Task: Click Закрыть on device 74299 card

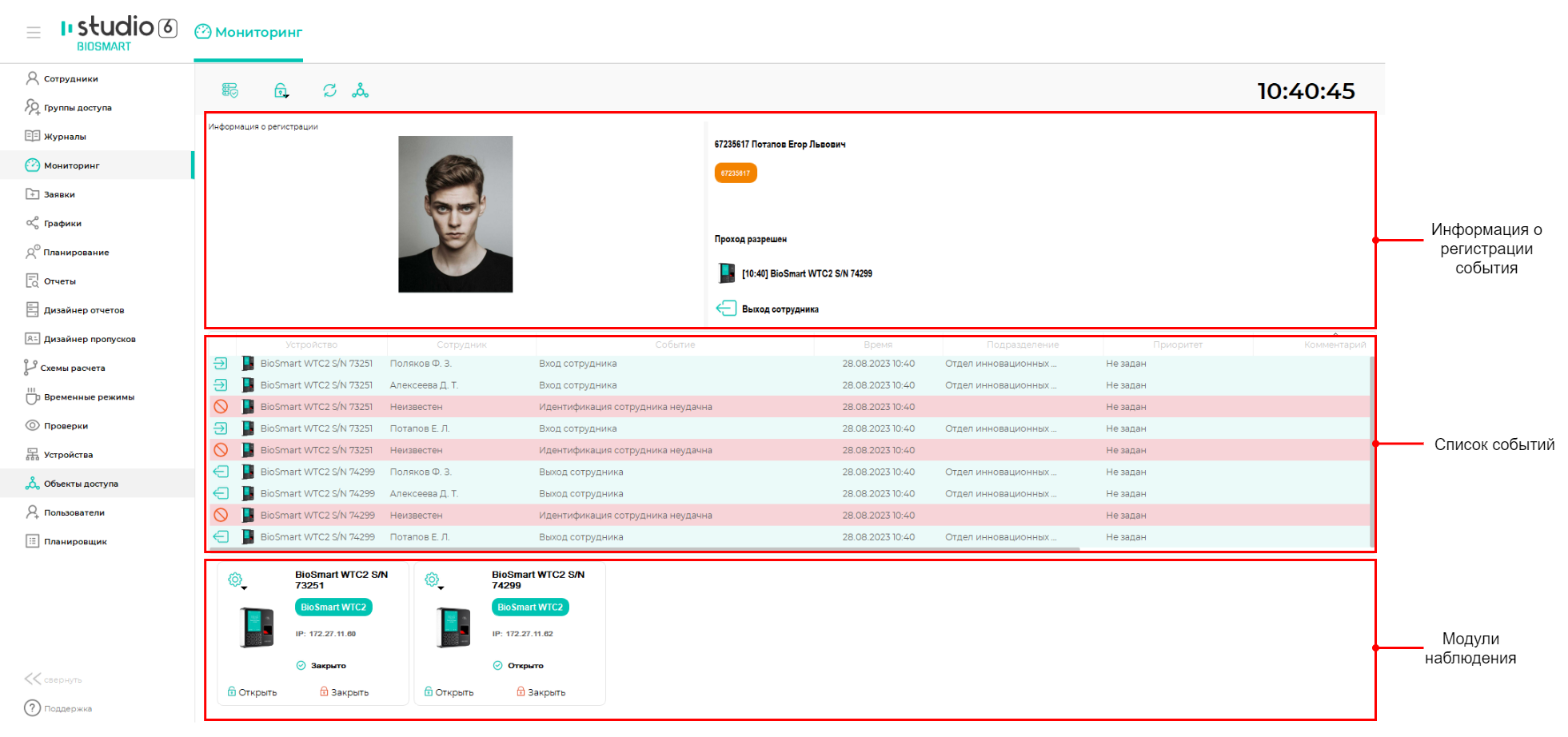Action: click(x=541, y=692)
